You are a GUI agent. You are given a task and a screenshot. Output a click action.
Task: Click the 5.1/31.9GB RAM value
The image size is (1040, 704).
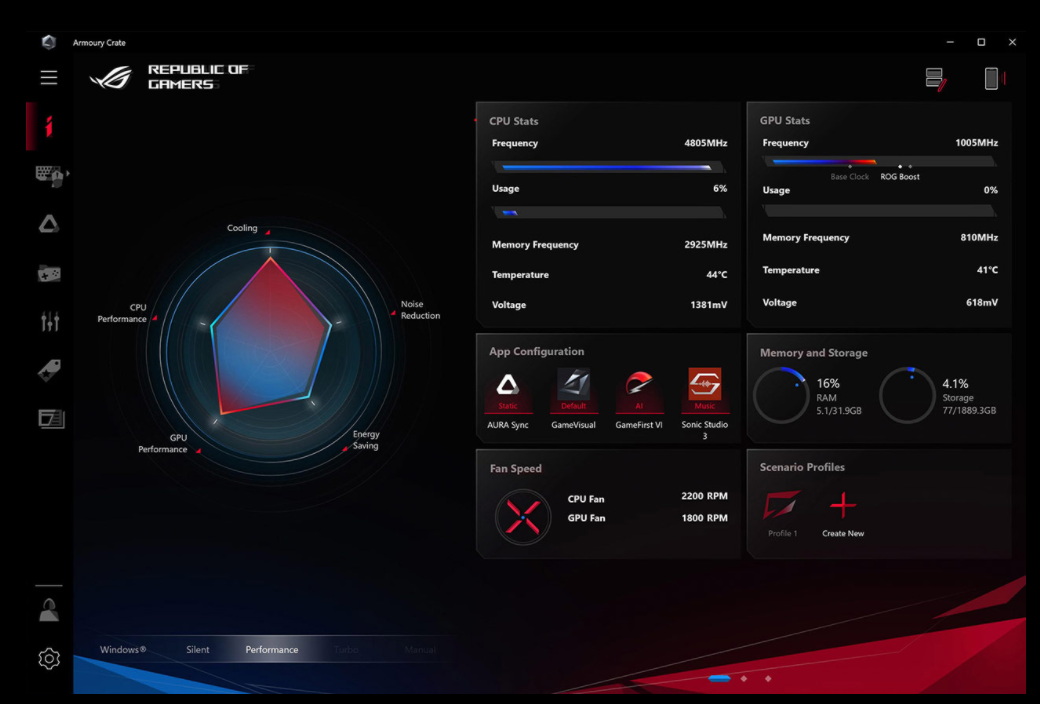839,411
